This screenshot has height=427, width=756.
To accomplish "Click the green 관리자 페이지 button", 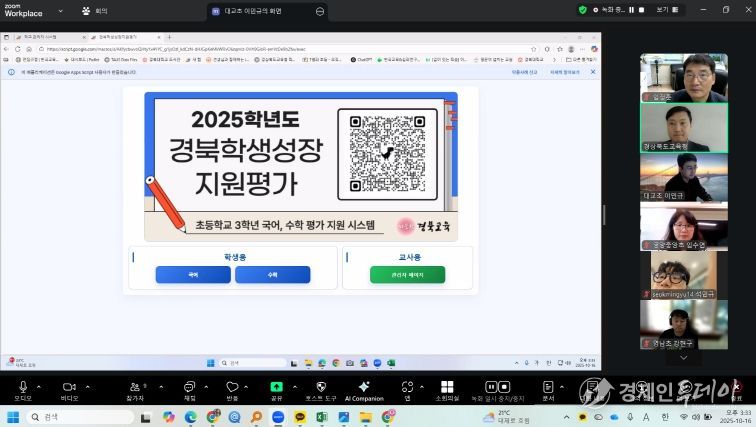I will pyautogui.click(x=393, y=274).
